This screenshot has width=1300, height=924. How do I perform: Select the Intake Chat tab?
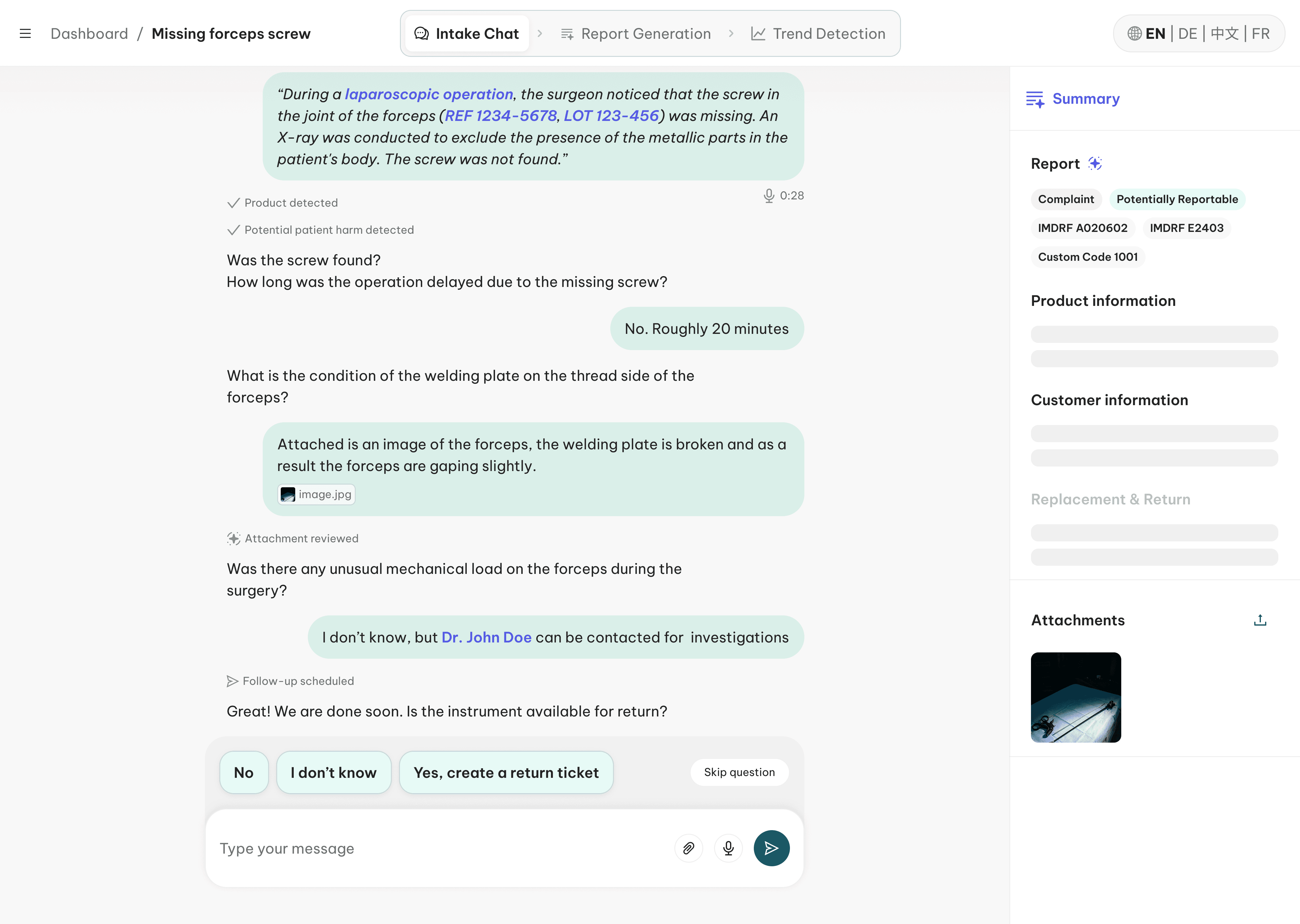(467, 34)
